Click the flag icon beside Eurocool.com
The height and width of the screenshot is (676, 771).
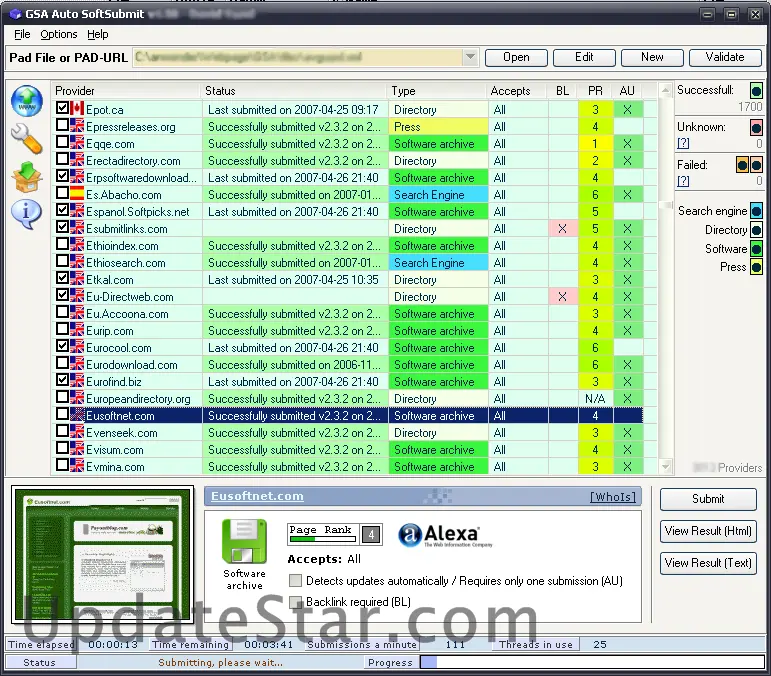(x=77, y=347)
